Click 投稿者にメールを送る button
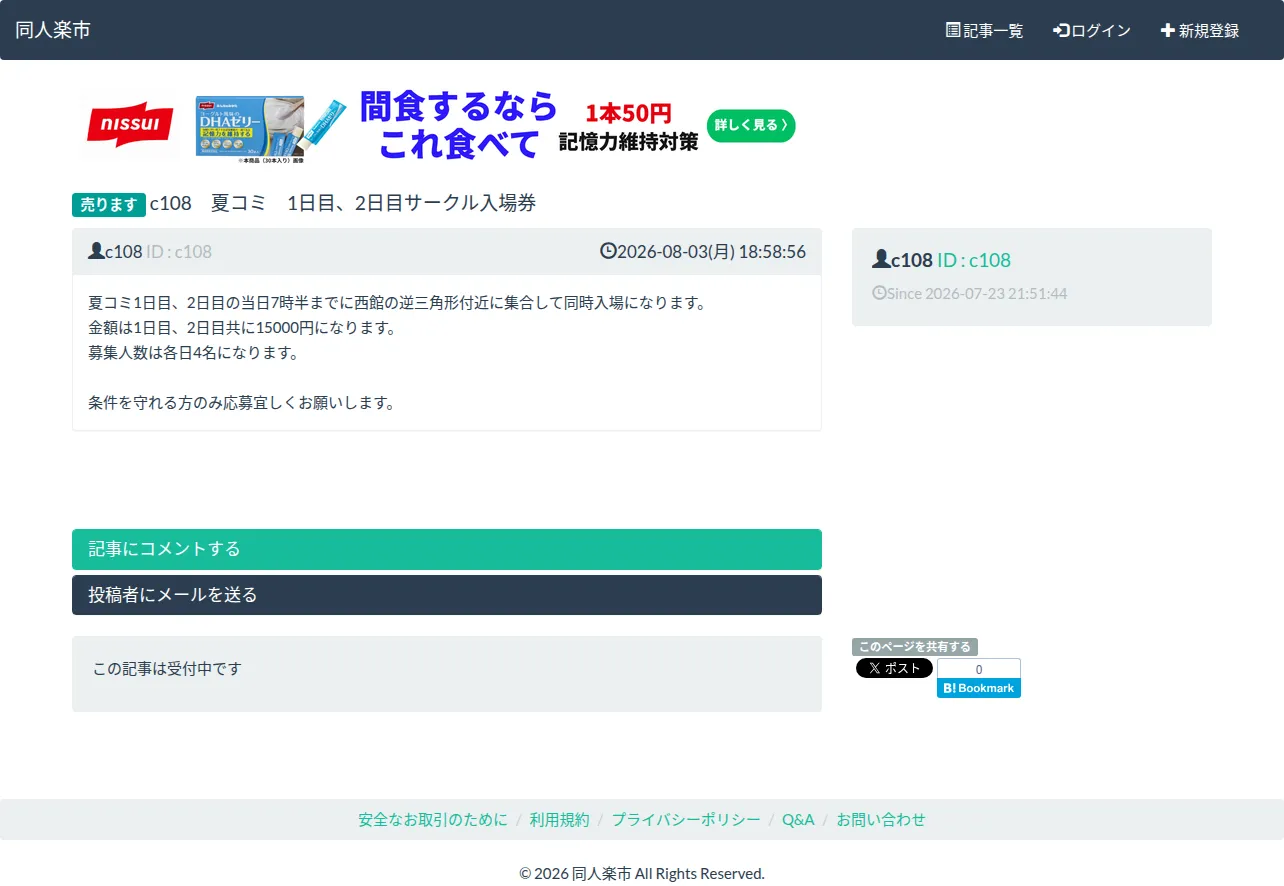 [447, 595]
